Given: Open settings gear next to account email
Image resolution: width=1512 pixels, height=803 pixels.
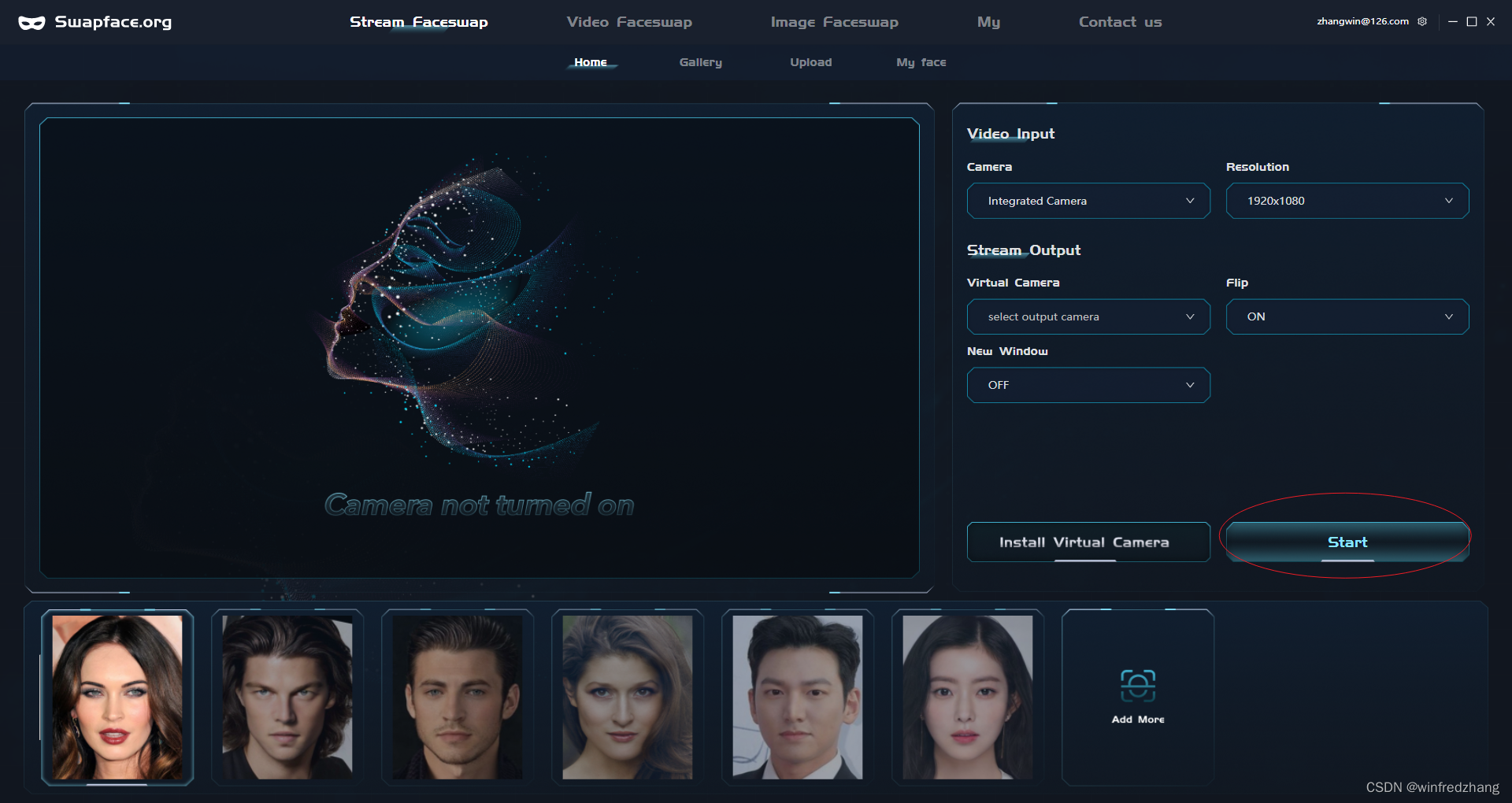Looking at the screenshot, I should tap(1422, 21).
